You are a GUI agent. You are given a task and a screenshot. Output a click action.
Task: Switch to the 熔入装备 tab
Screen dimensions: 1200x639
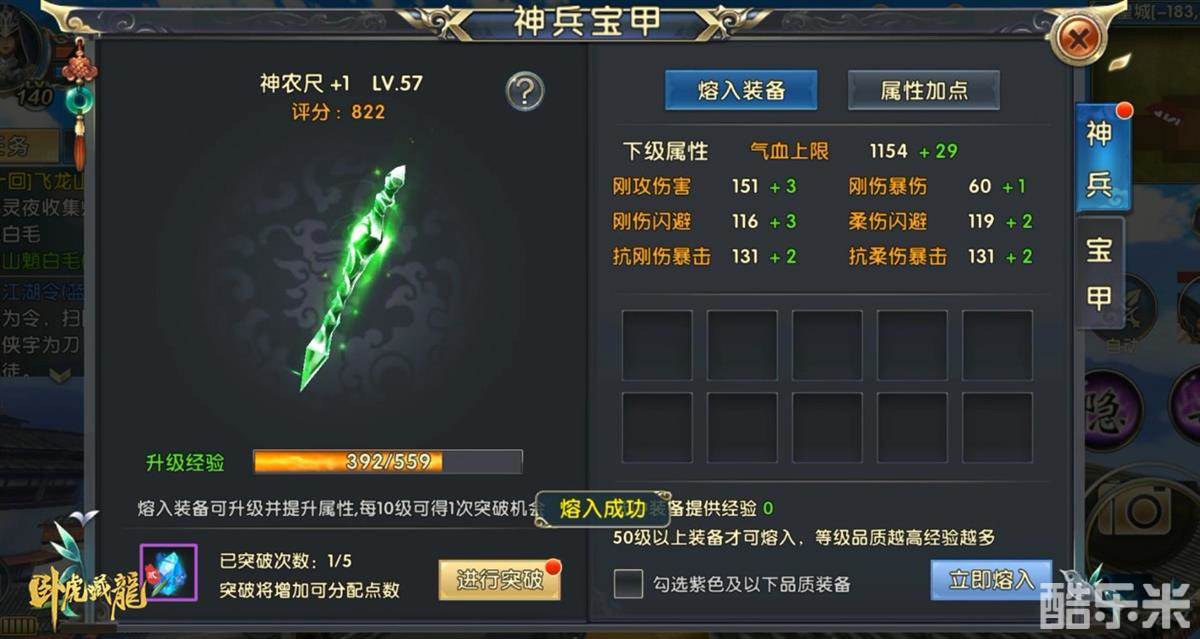click(x=741, y=91)
